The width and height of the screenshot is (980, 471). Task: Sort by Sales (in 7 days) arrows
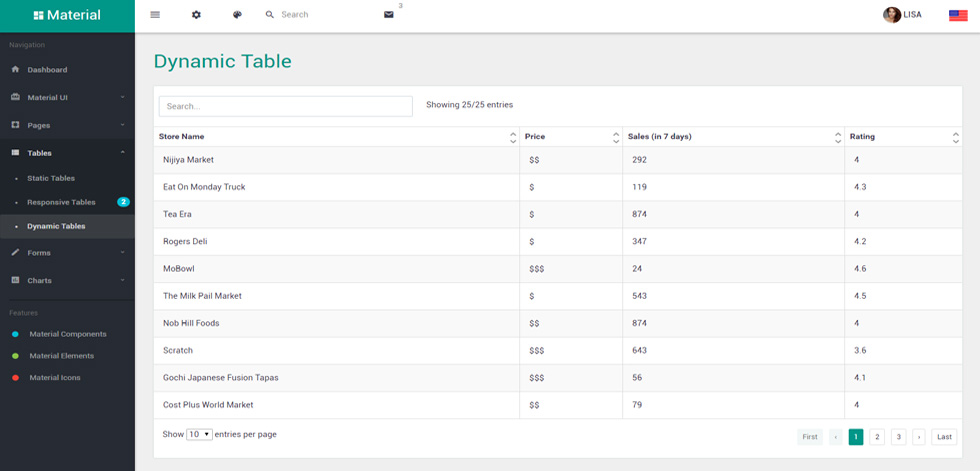[x=838, y=137]
